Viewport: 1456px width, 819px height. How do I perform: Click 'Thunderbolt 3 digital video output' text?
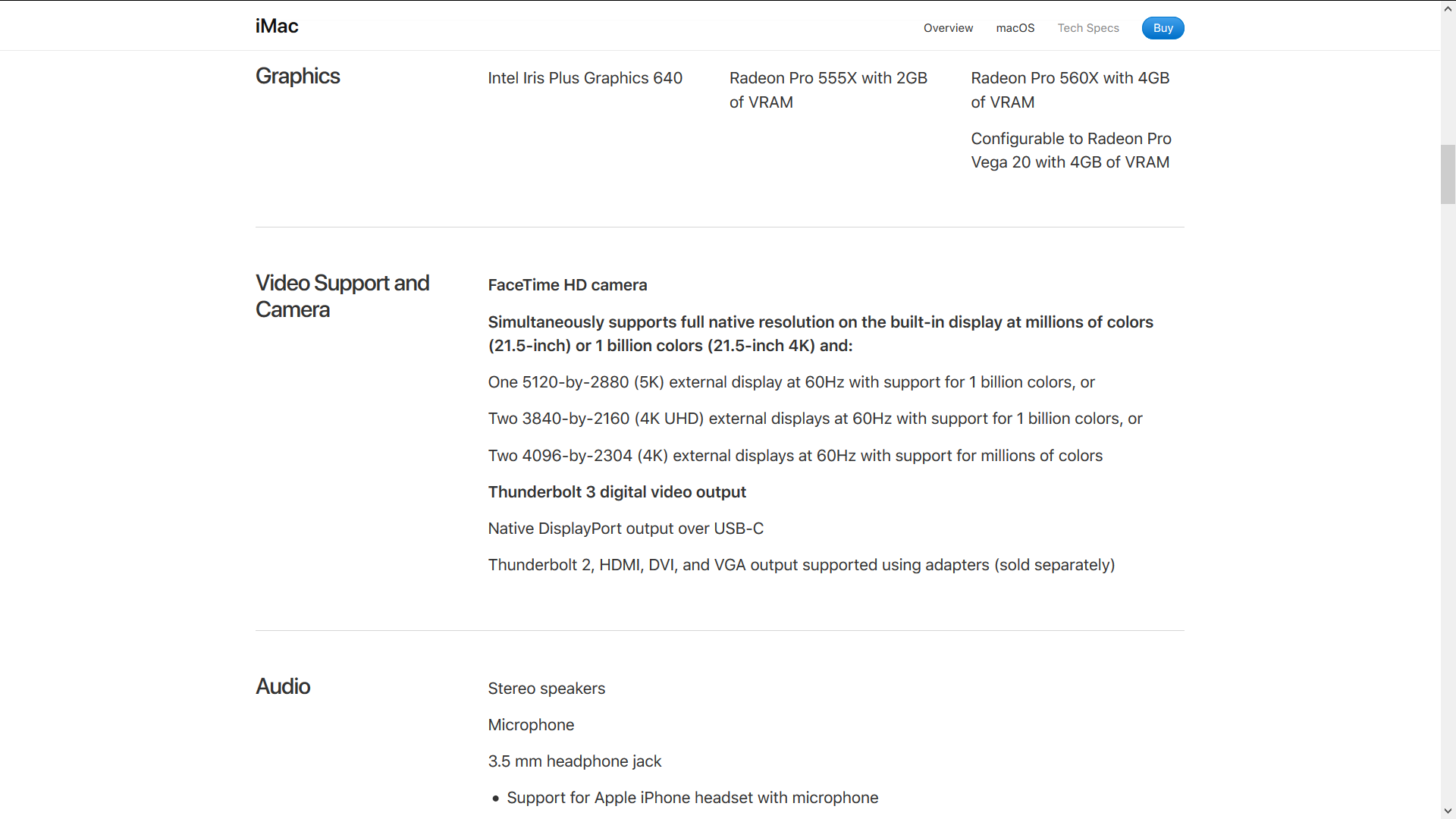[x=617, y=492]
